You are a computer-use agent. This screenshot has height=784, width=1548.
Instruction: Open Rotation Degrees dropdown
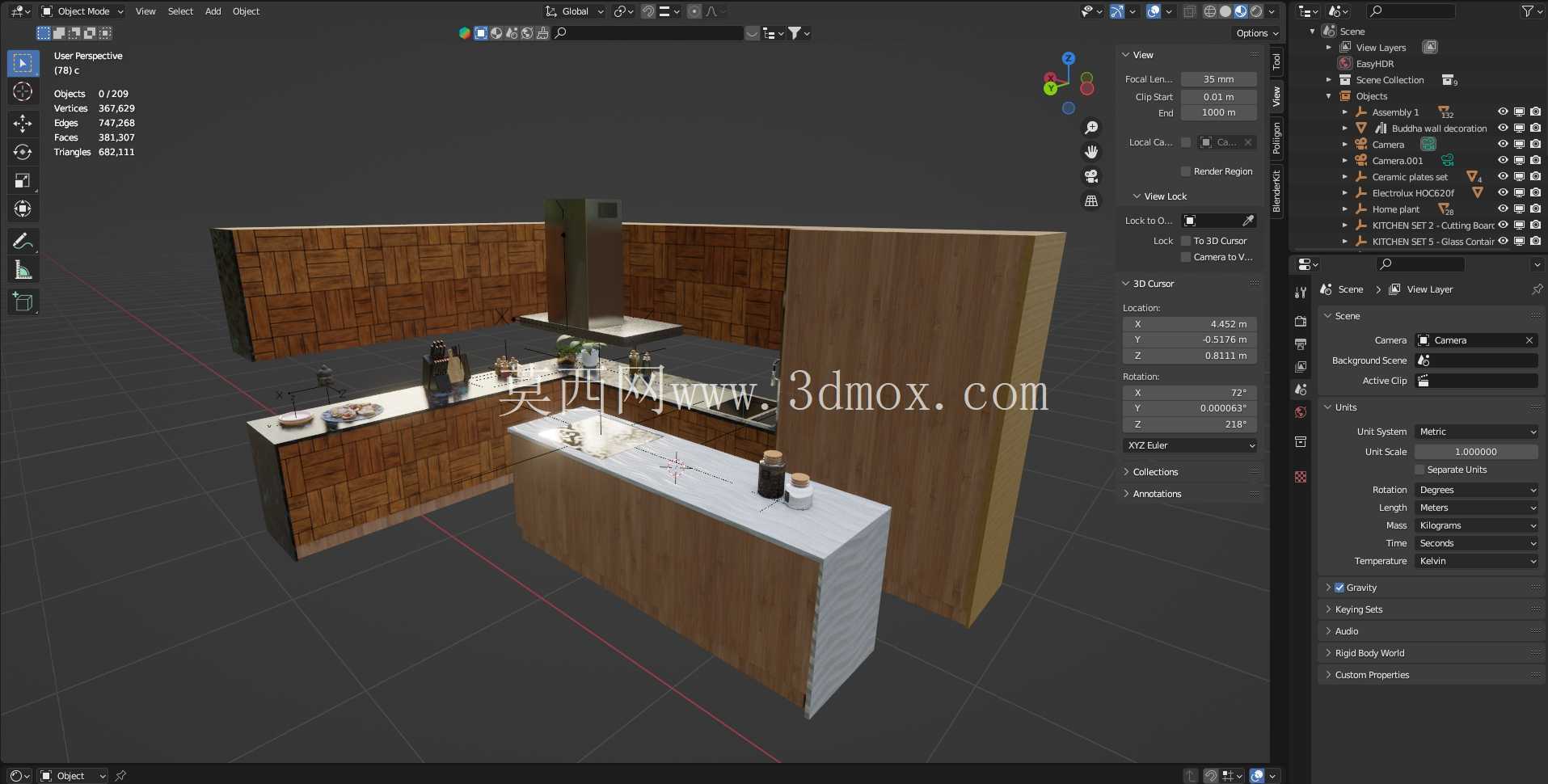coord(1477,490)
